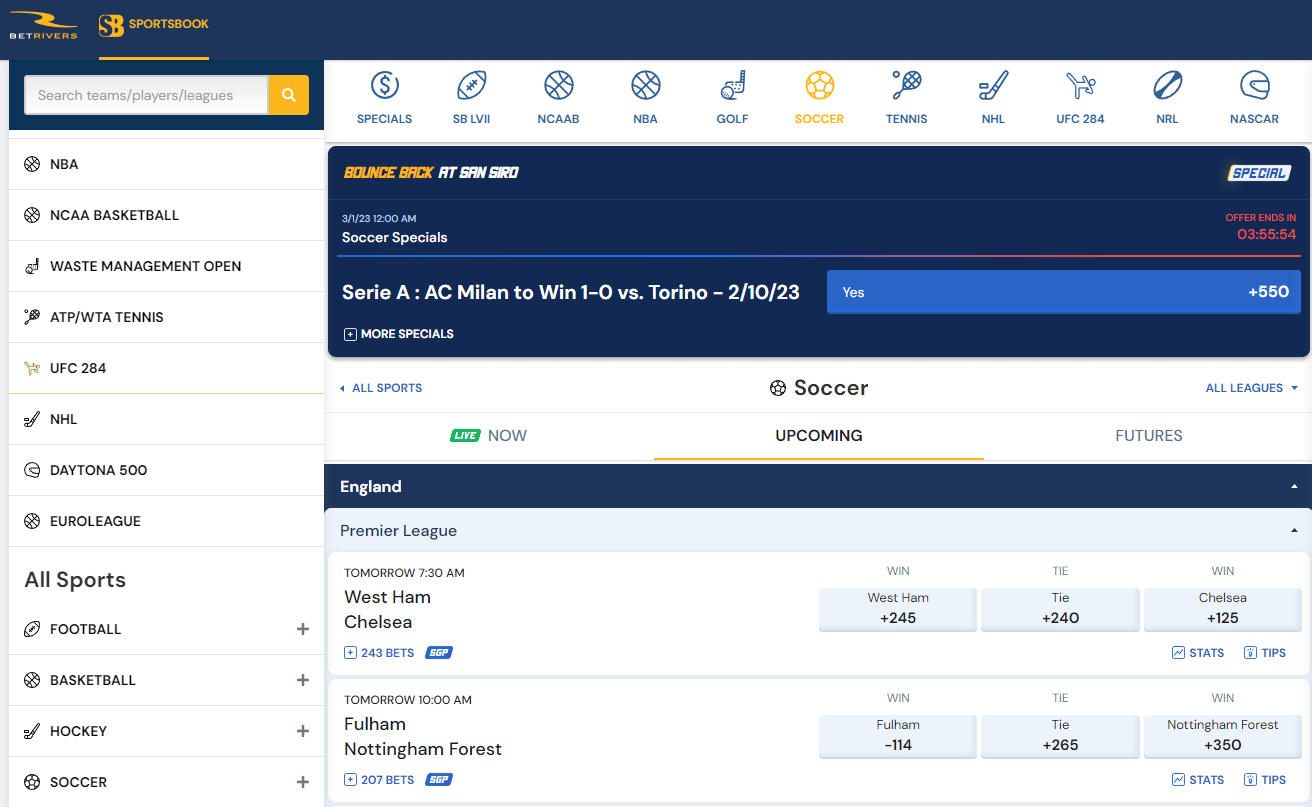This screenshot has width=1312, height=807.
Task: Expand MORE SPECIALS in the banner
Action: tap(398, 333)
